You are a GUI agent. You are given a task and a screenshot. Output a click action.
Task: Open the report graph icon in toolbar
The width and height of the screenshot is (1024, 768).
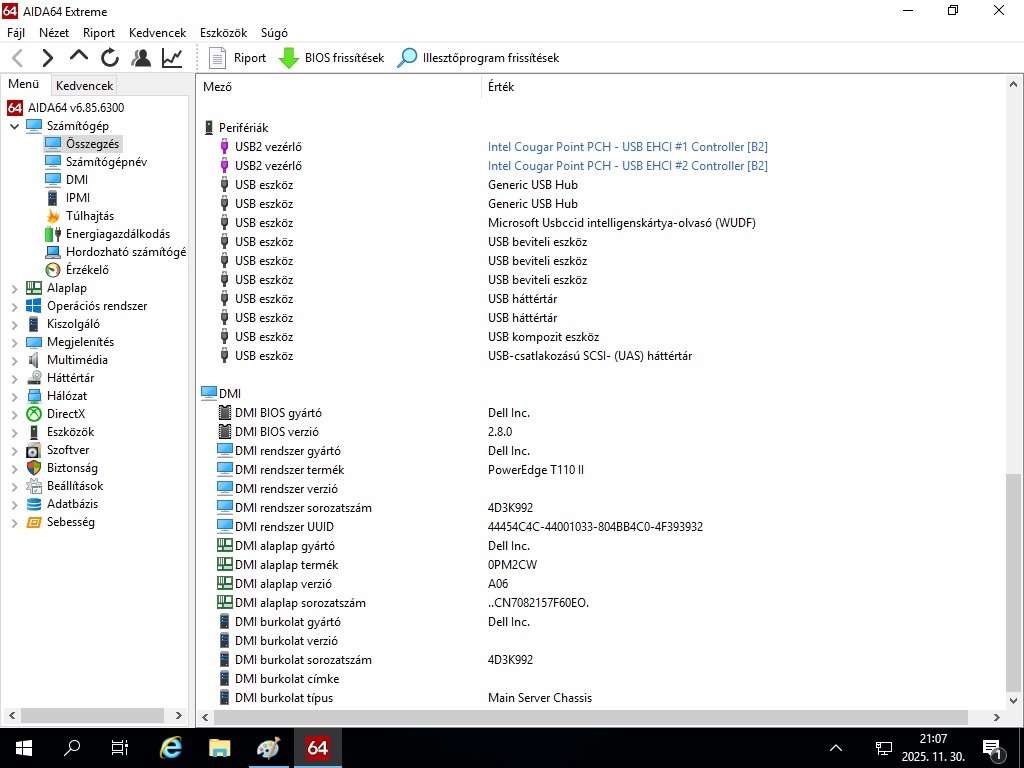(x=172, y=58)
